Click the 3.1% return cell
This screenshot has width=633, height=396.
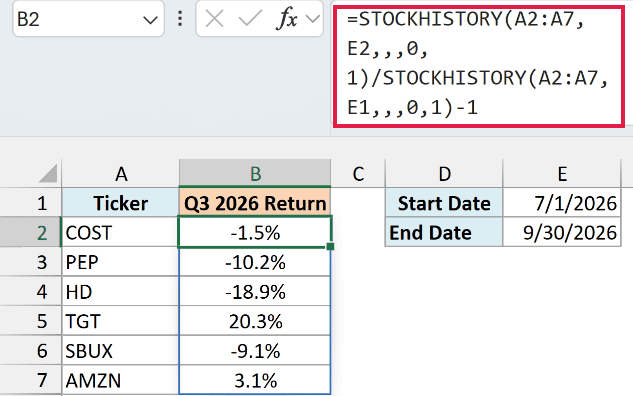coord(255,380)
